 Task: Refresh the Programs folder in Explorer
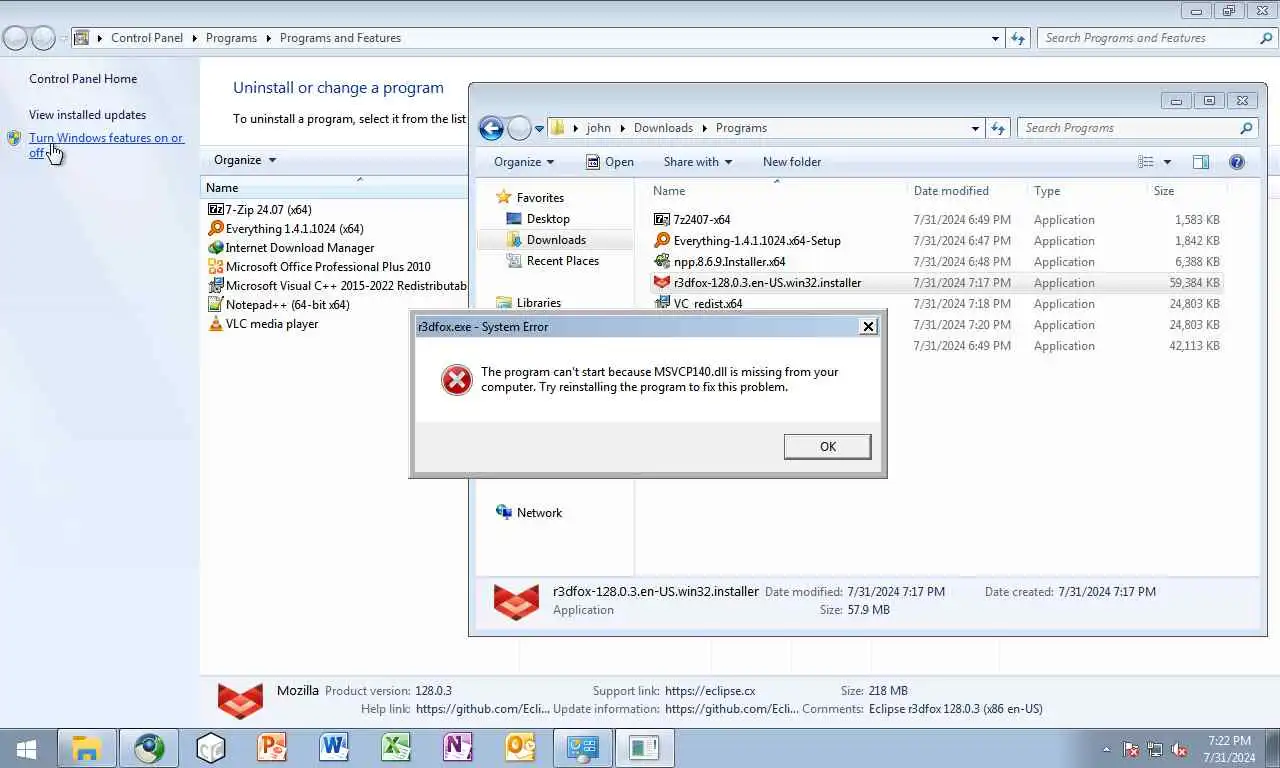(998, 128)
